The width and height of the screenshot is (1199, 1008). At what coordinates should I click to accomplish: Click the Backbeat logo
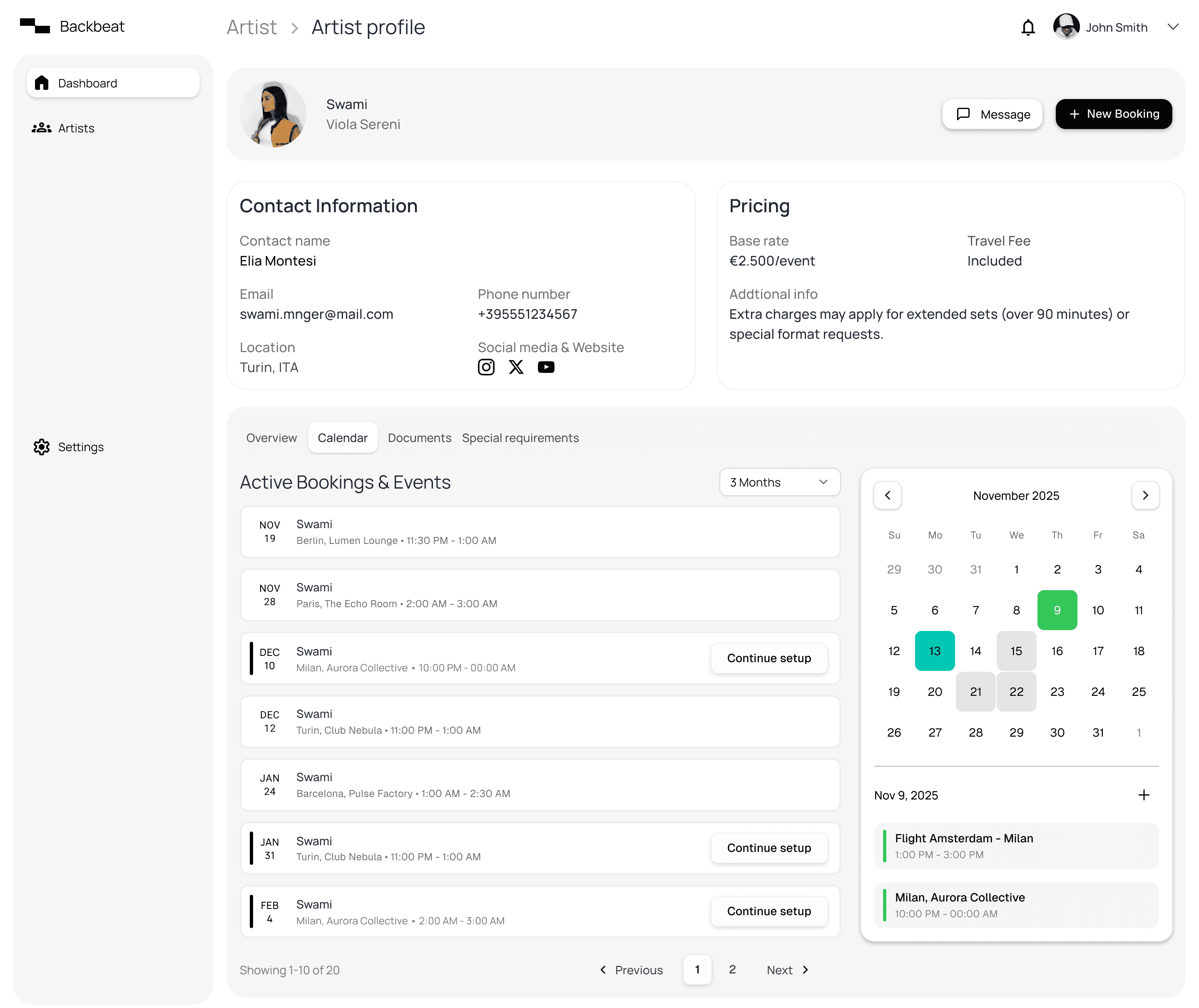[34, 26]
